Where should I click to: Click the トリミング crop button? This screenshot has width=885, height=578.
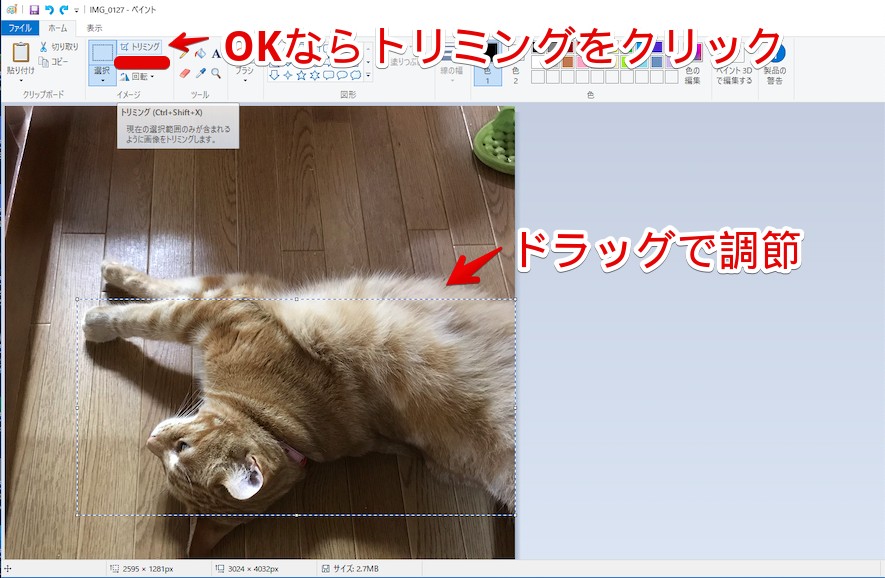[140, 46]
